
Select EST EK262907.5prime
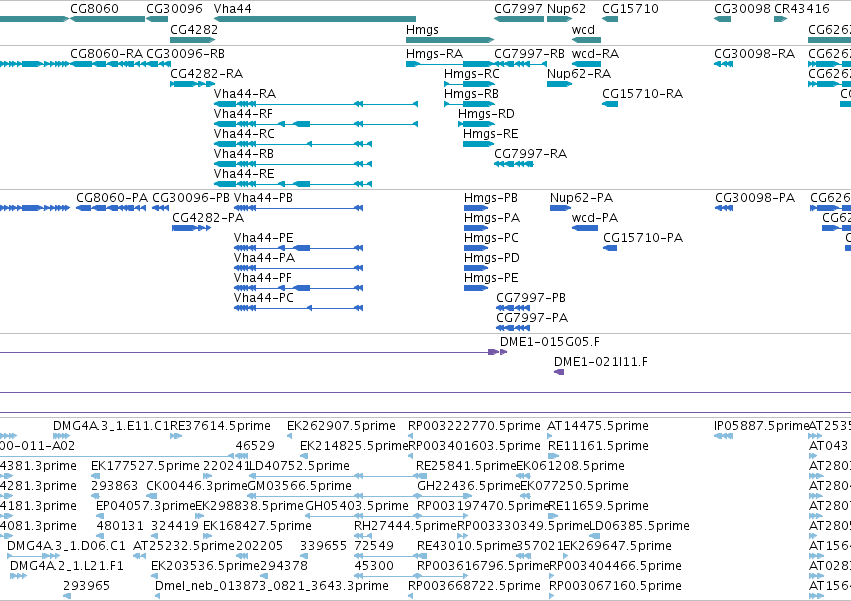[341, 426]
